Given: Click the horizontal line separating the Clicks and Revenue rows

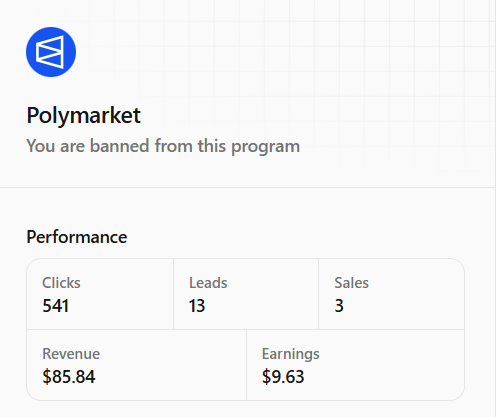Looking at the screenshot, I should (245, 330).
